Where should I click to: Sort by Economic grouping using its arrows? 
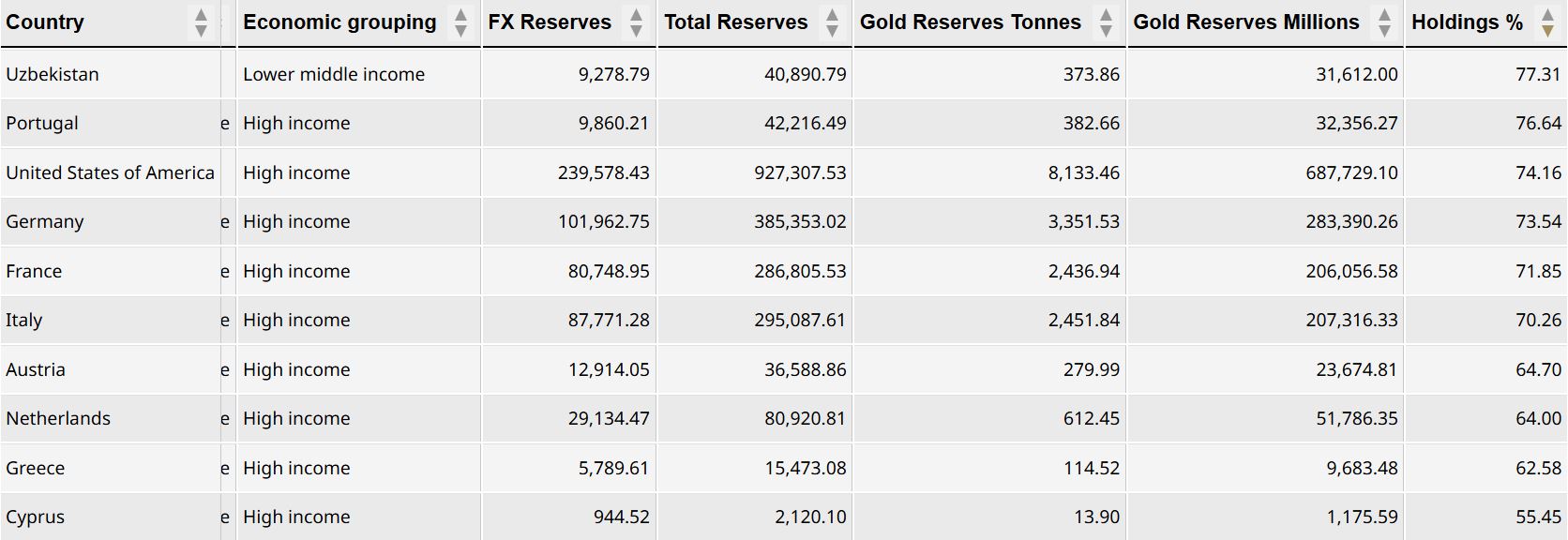pyautogui.click(x=460, y=22)
